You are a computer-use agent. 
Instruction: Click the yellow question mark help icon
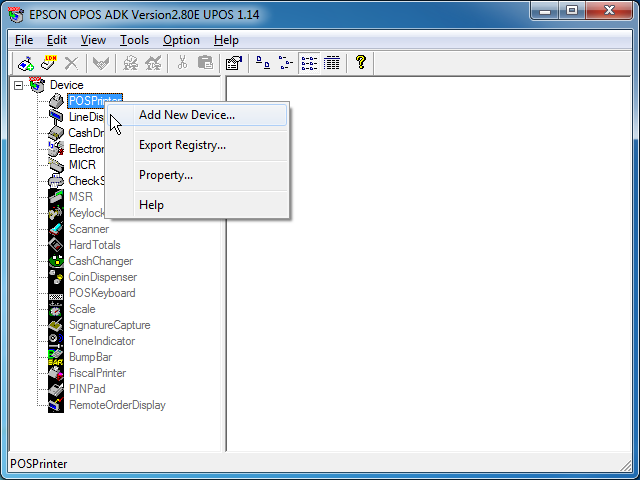[x=361, y=62]
